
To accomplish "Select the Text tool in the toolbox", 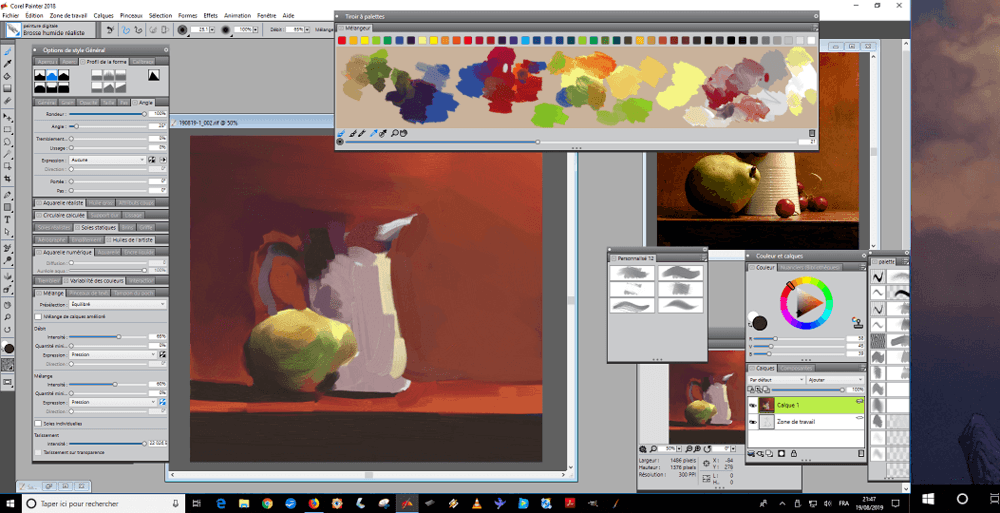I will pyautogui.click(x=8, y=219).
